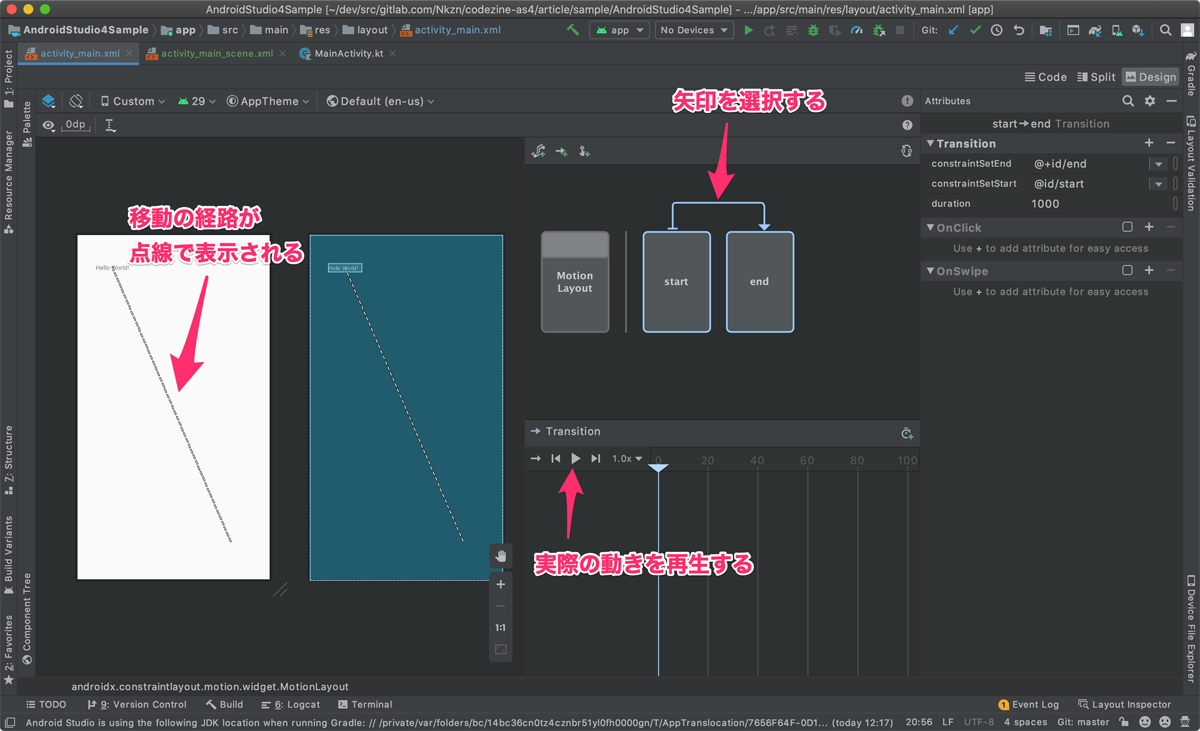Switch to Code view mode
This screenshot has height=731, width=1200.
tap(1046, 77)
